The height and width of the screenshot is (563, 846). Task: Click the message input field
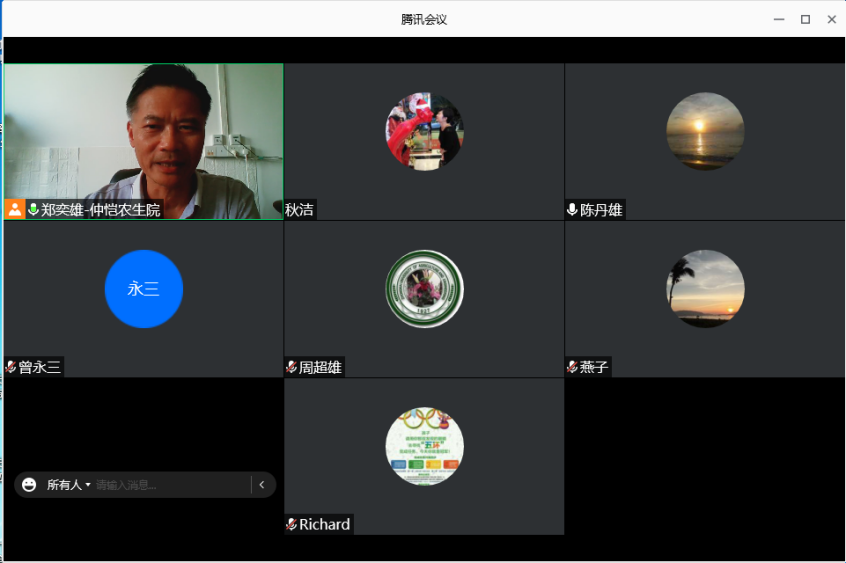point(170,485)
